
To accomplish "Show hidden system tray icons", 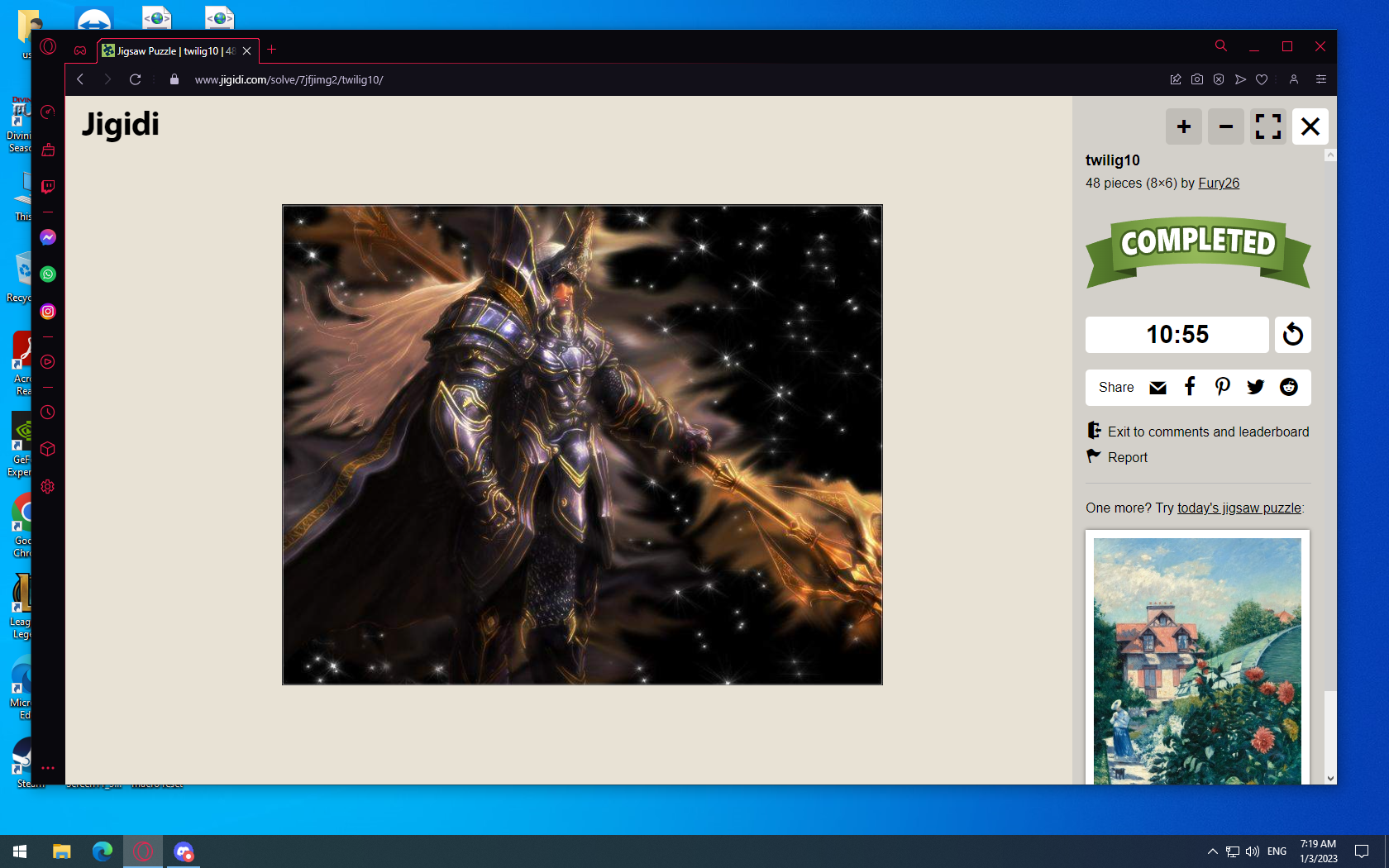I will [x=1212, y=851].
